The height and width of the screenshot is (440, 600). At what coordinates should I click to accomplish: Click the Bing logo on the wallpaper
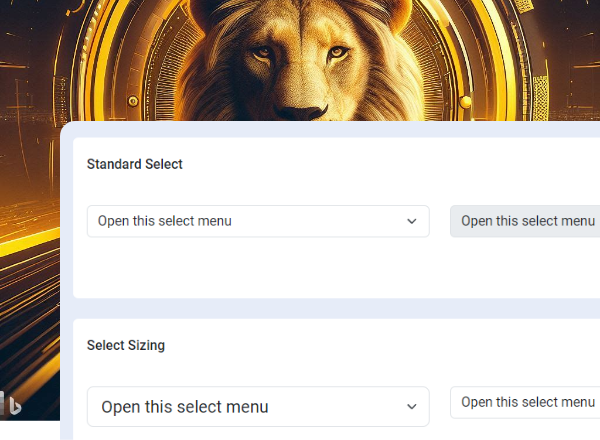(x=15, y=405)
